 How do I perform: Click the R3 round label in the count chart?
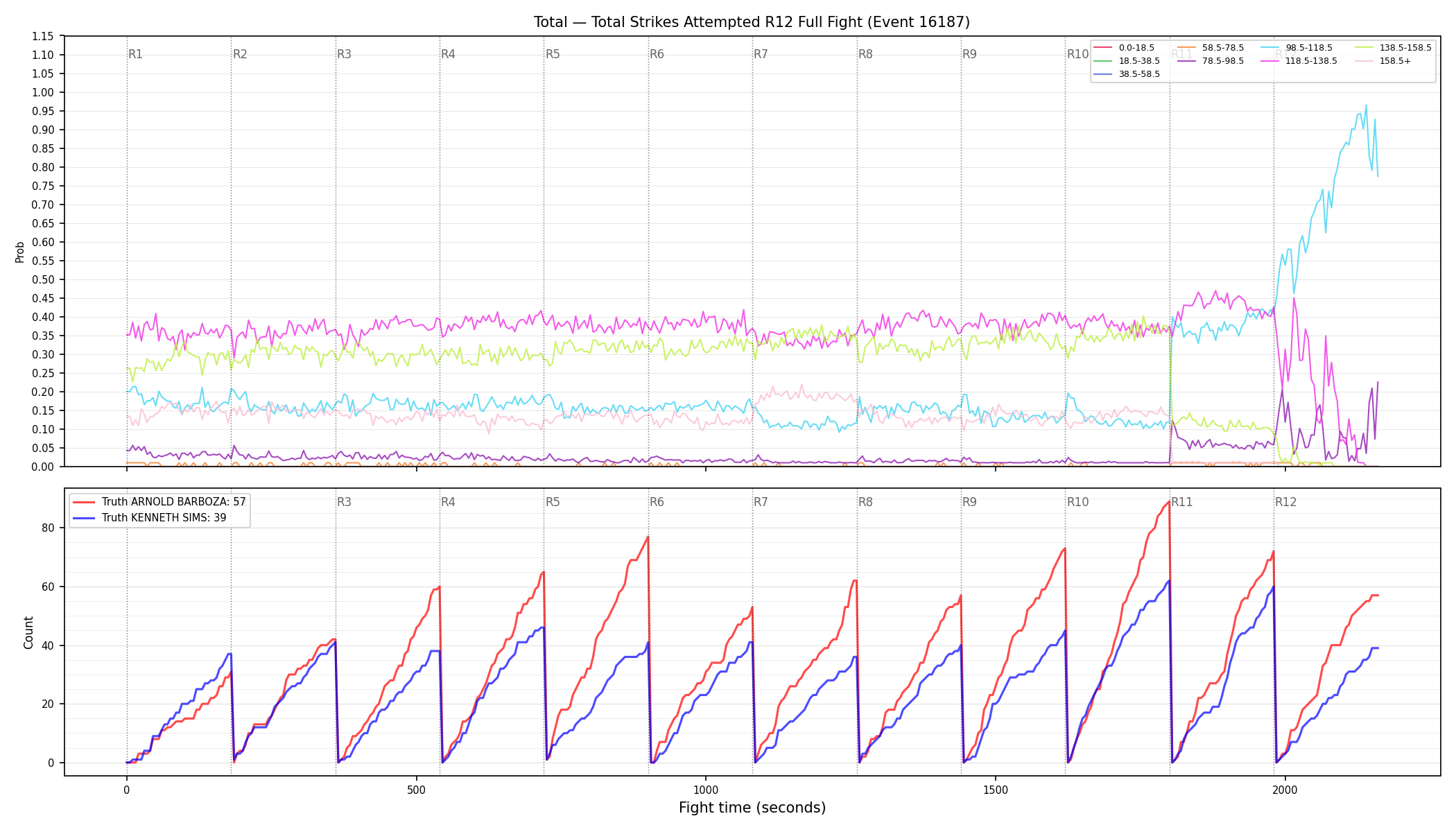pyautogui.click(x=344, y=502)
